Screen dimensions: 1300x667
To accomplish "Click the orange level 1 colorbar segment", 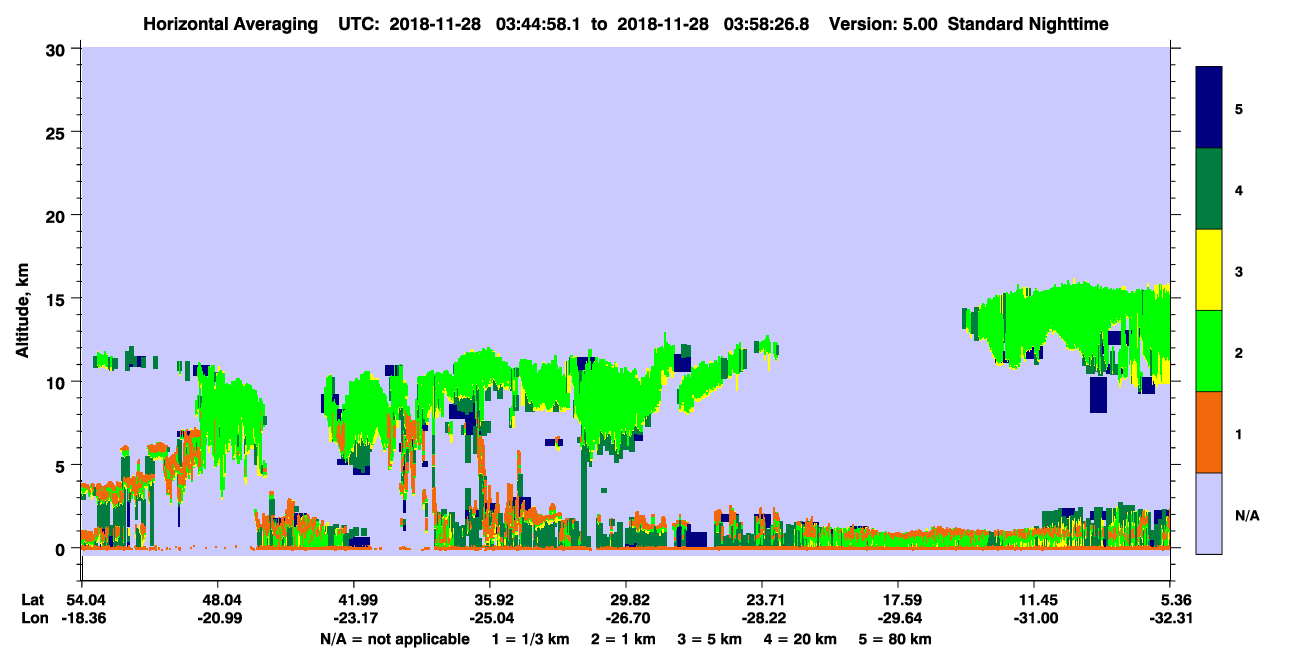I will point(1209,432).
